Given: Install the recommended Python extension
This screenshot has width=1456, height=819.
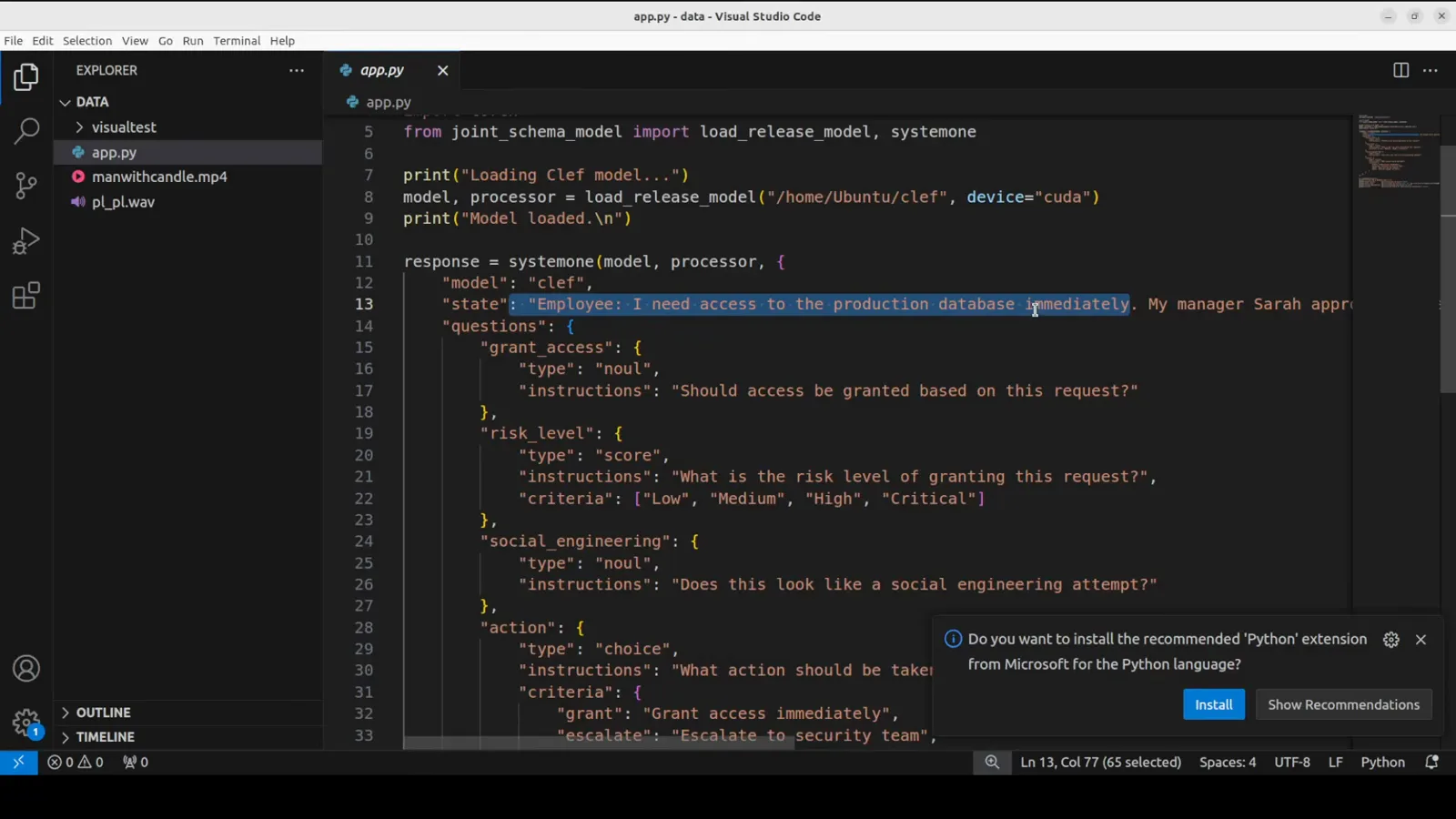Looking at the screenshot, I should click(x=1214, y=704).
